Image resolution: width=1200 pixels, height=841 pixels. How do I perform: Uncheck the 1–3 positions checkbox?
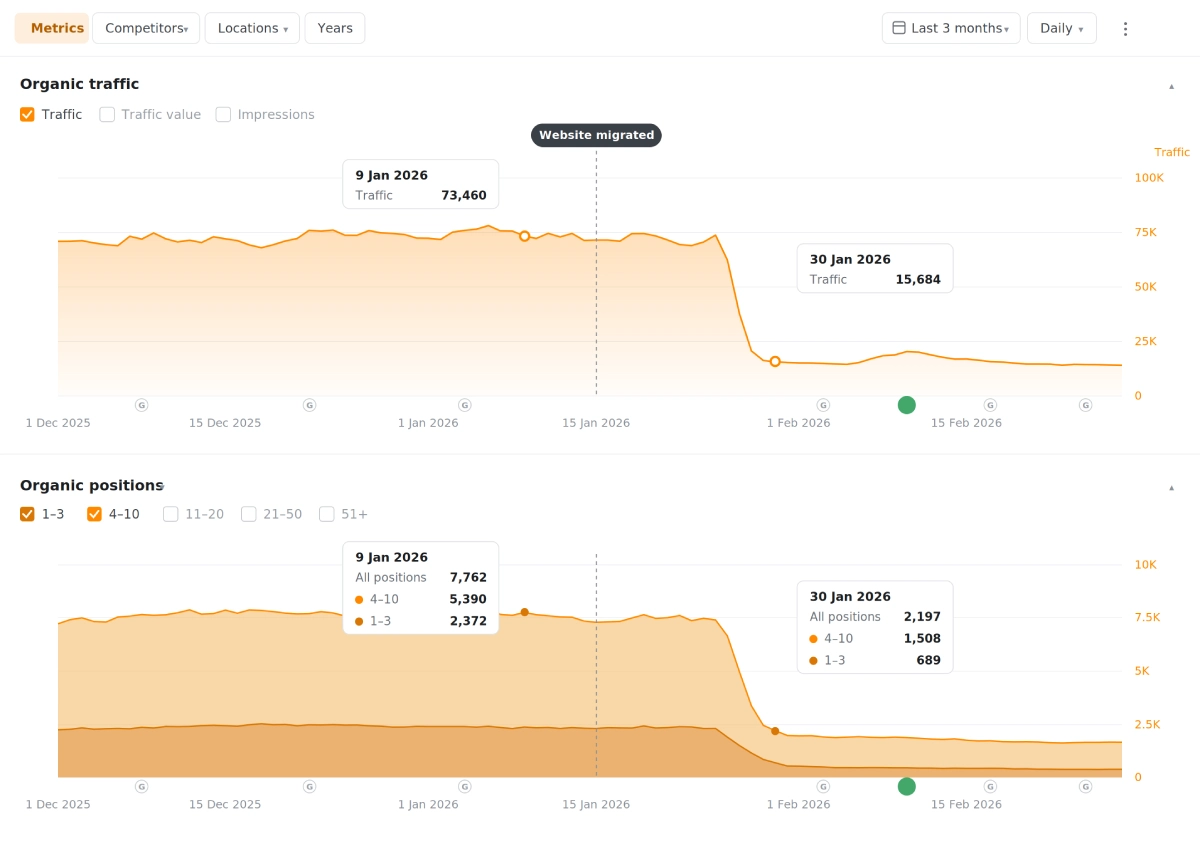[x=27, y=514]
